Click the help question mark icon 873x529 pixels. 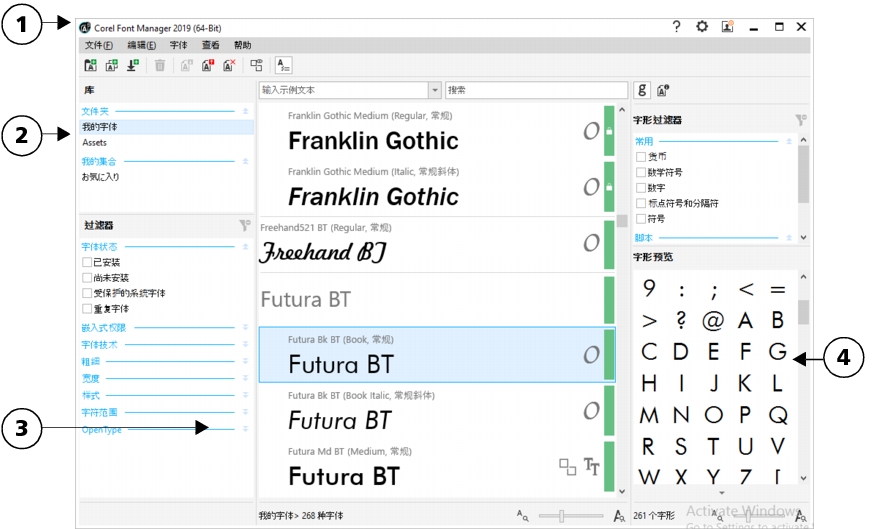click(x=677, y=27)
